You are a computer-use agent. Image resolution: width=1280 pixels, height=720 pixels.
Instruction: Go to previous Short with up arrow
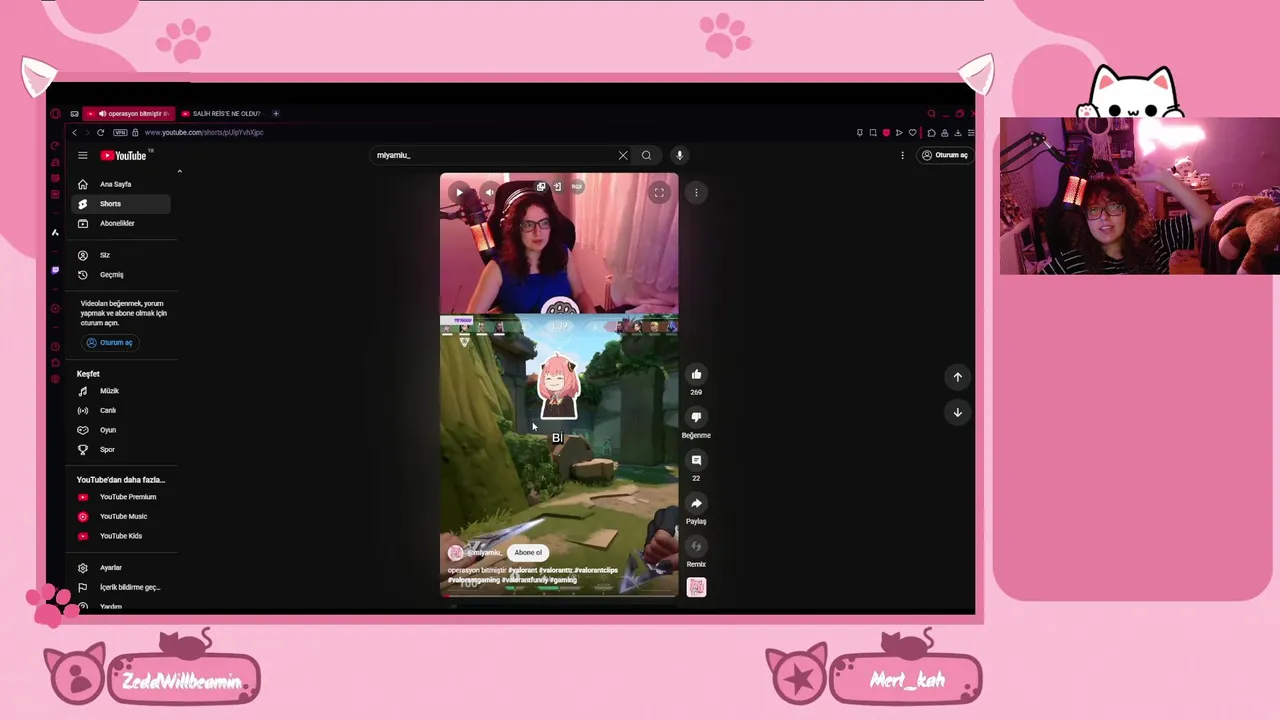pos(957,377)
